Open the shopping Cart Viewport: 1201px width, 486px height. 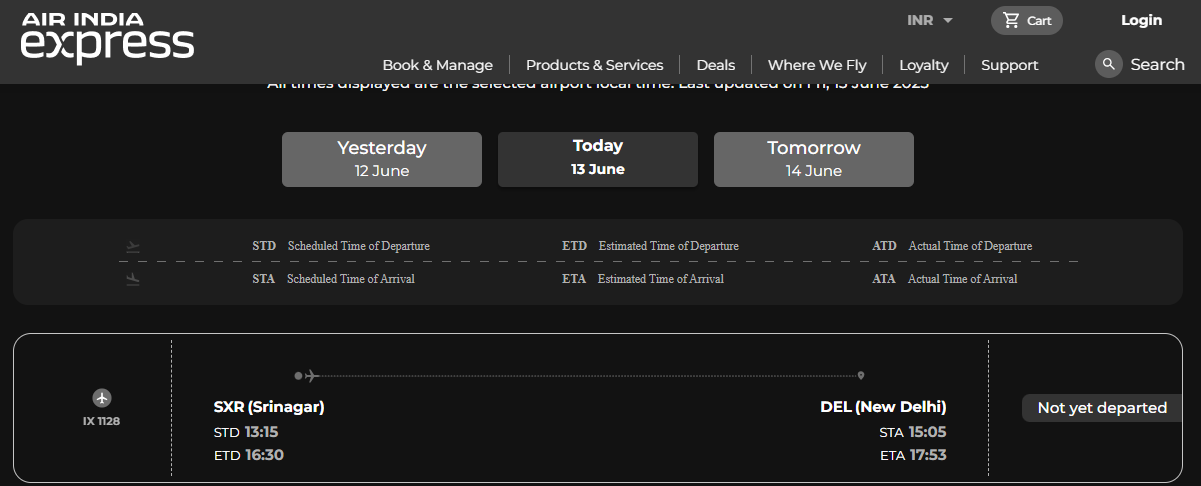(x=1027, y=20)
